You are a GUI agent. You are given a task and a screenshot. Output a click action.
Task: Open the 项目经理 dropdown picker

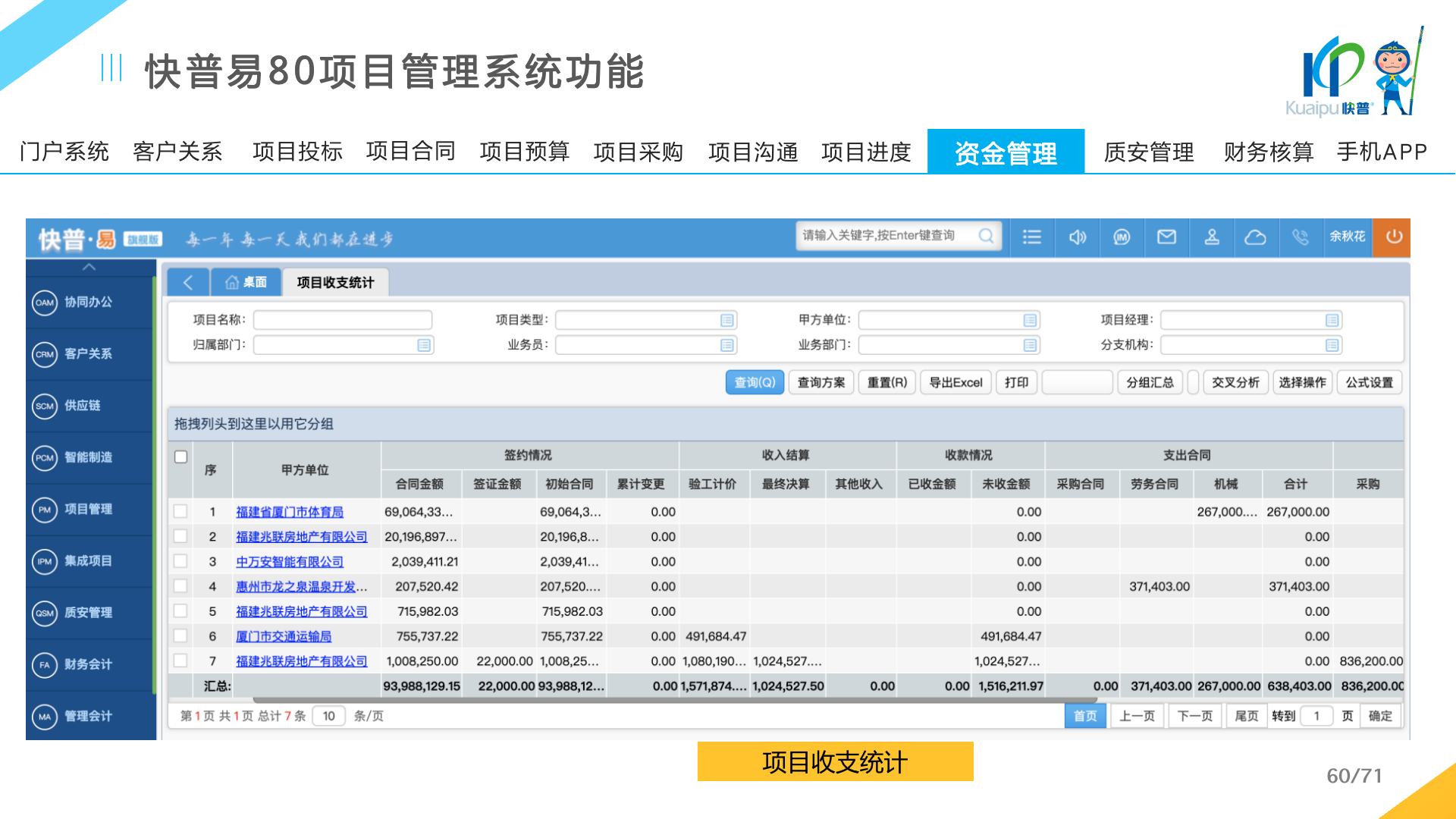[1332, 320]
